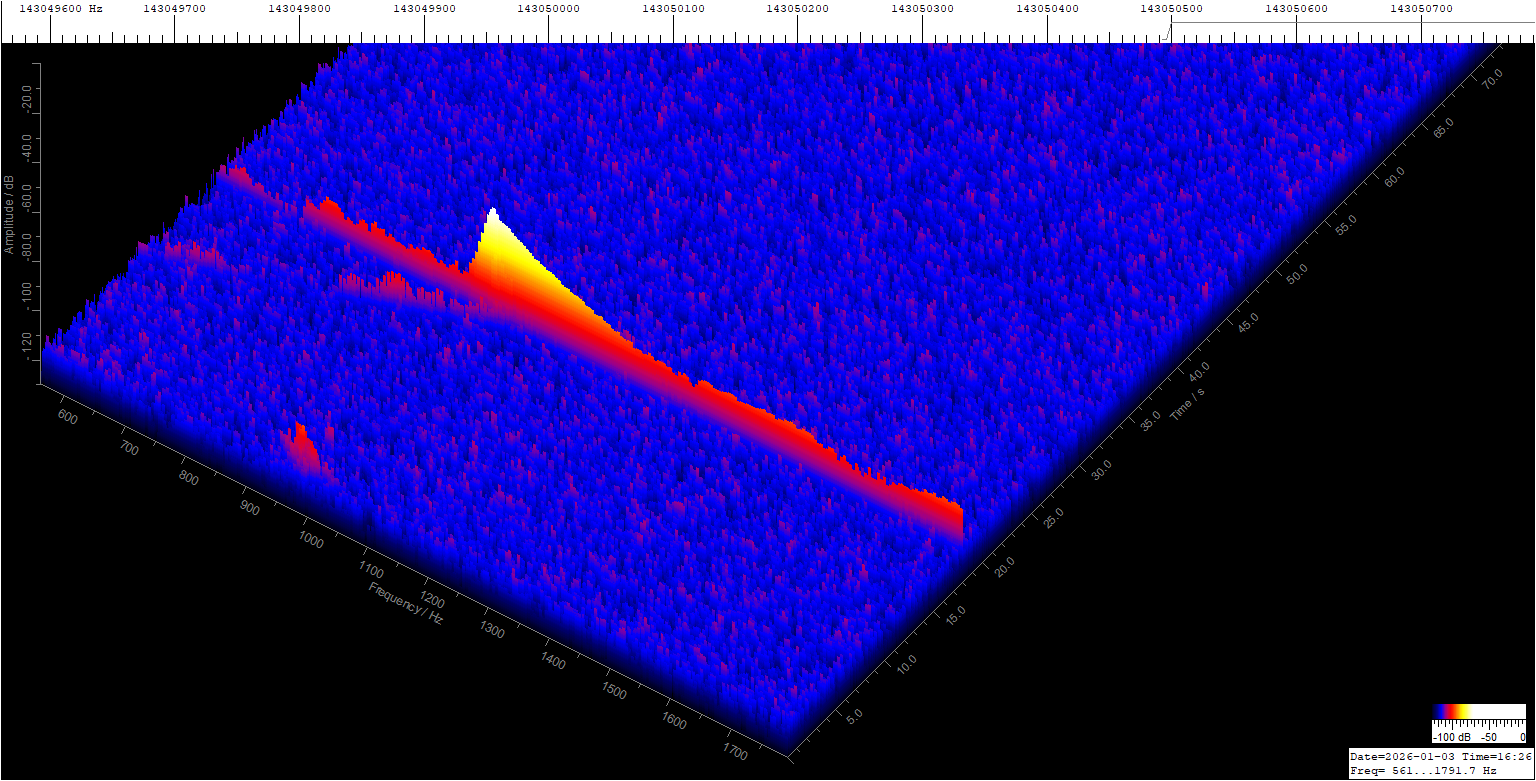Click the Frequency/ Hz axis title

click(x=406, y=603)
